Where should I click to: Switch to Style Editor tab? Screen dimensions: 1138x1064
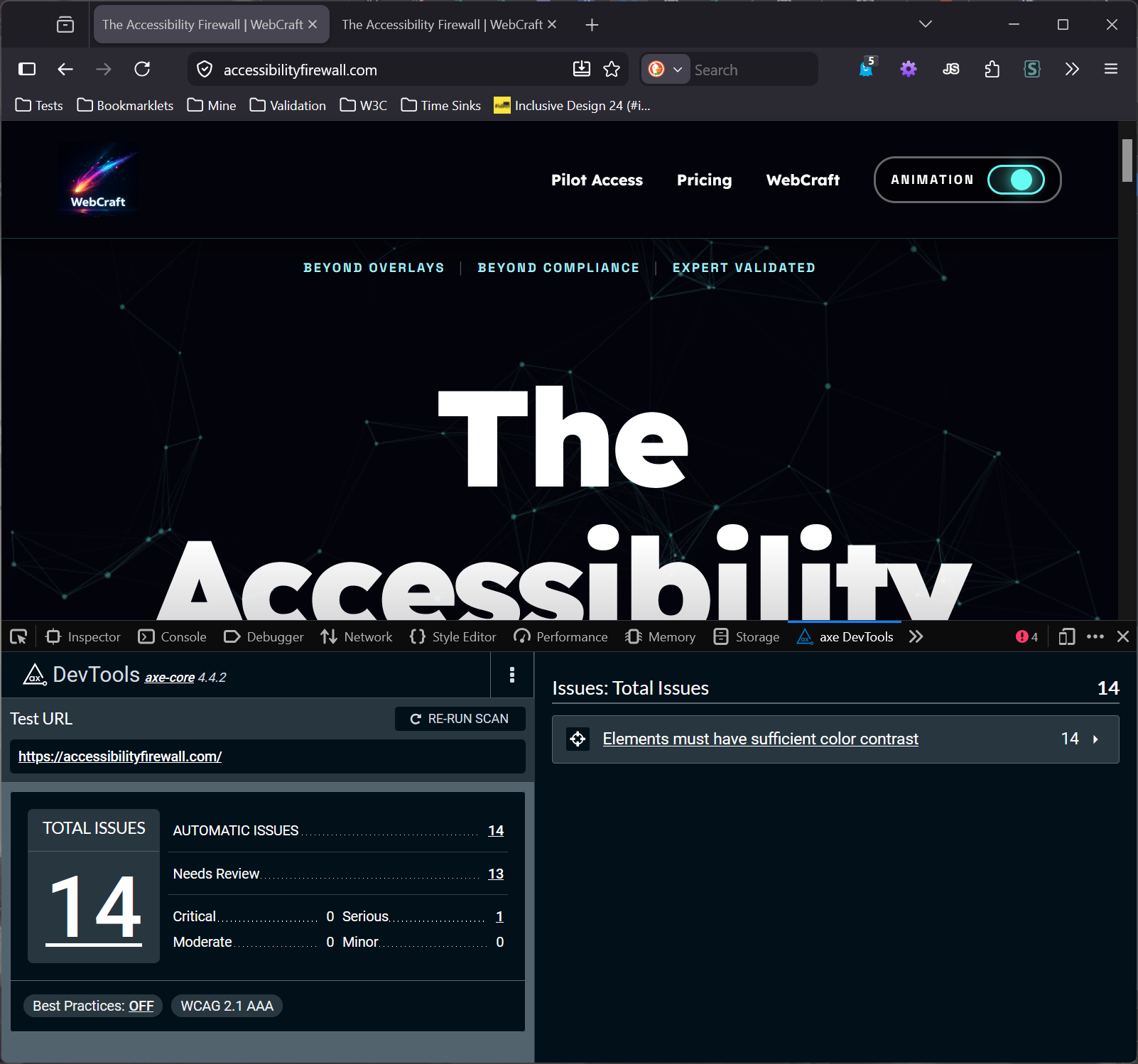tap(453, 637)
